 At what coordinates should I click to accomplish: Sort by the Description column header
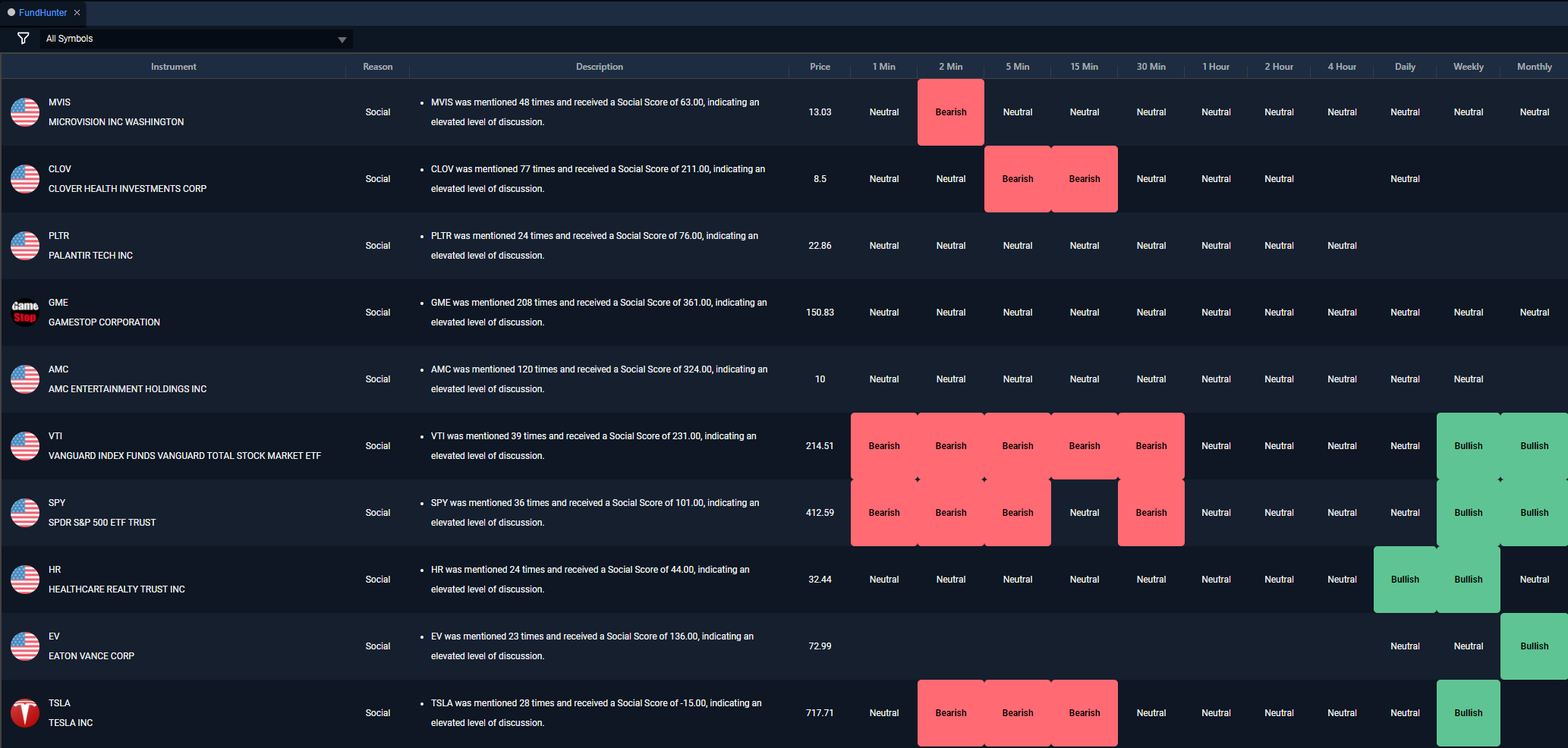click(x=599, y=67)
